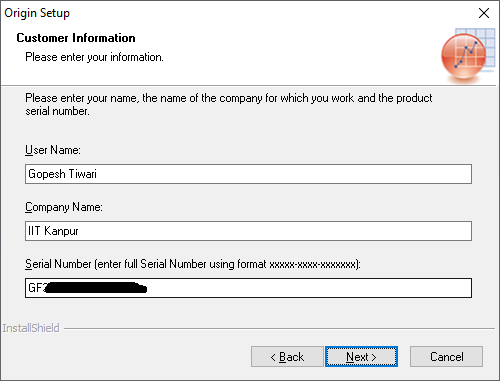Click the Serial Number format label
The image size is (500, 381).
pyautogui.click(x=193, y=264)
